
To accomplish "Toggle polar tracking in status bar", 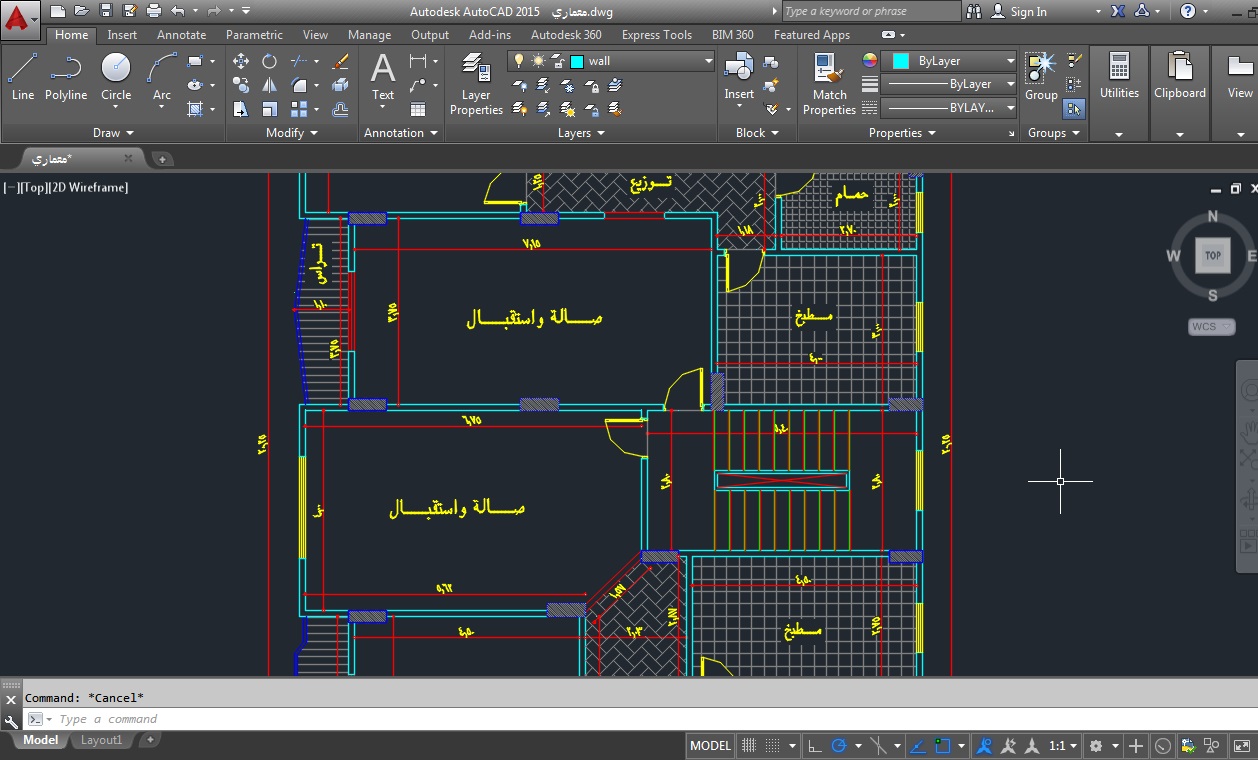I will 840,746.
